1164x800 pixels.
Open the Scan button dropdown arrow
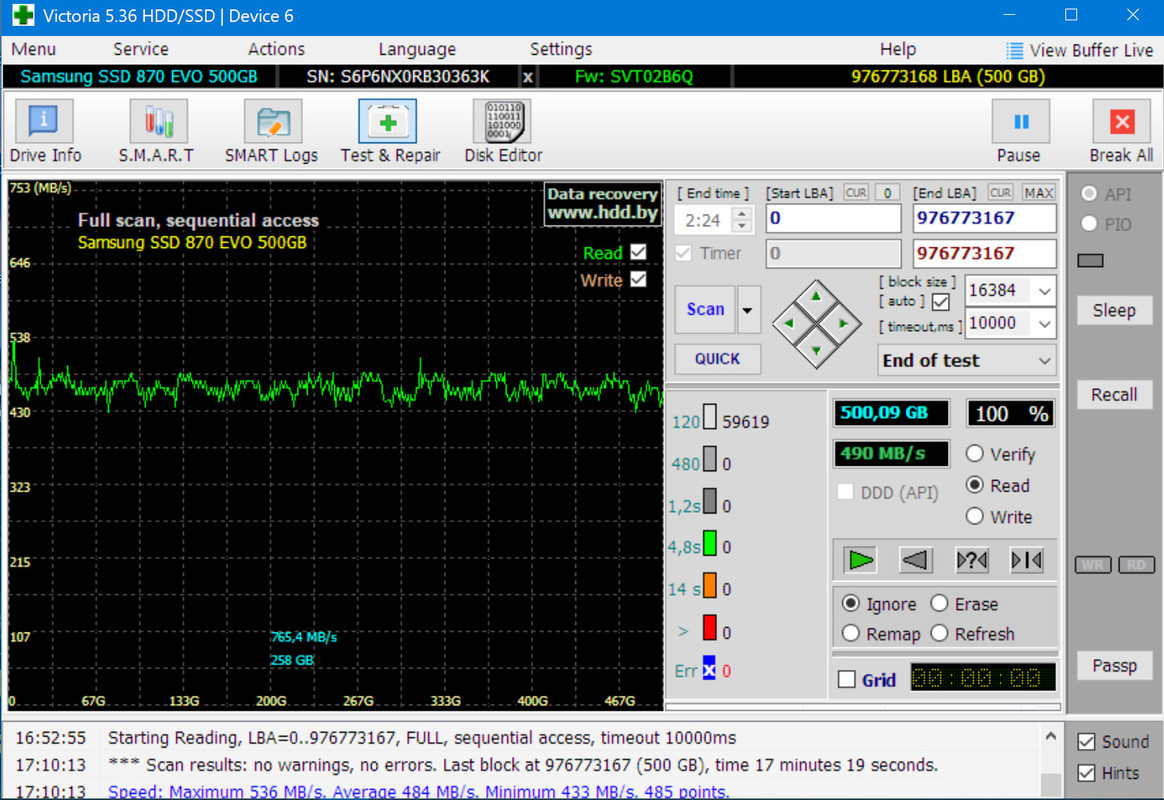tap(748, 309)
